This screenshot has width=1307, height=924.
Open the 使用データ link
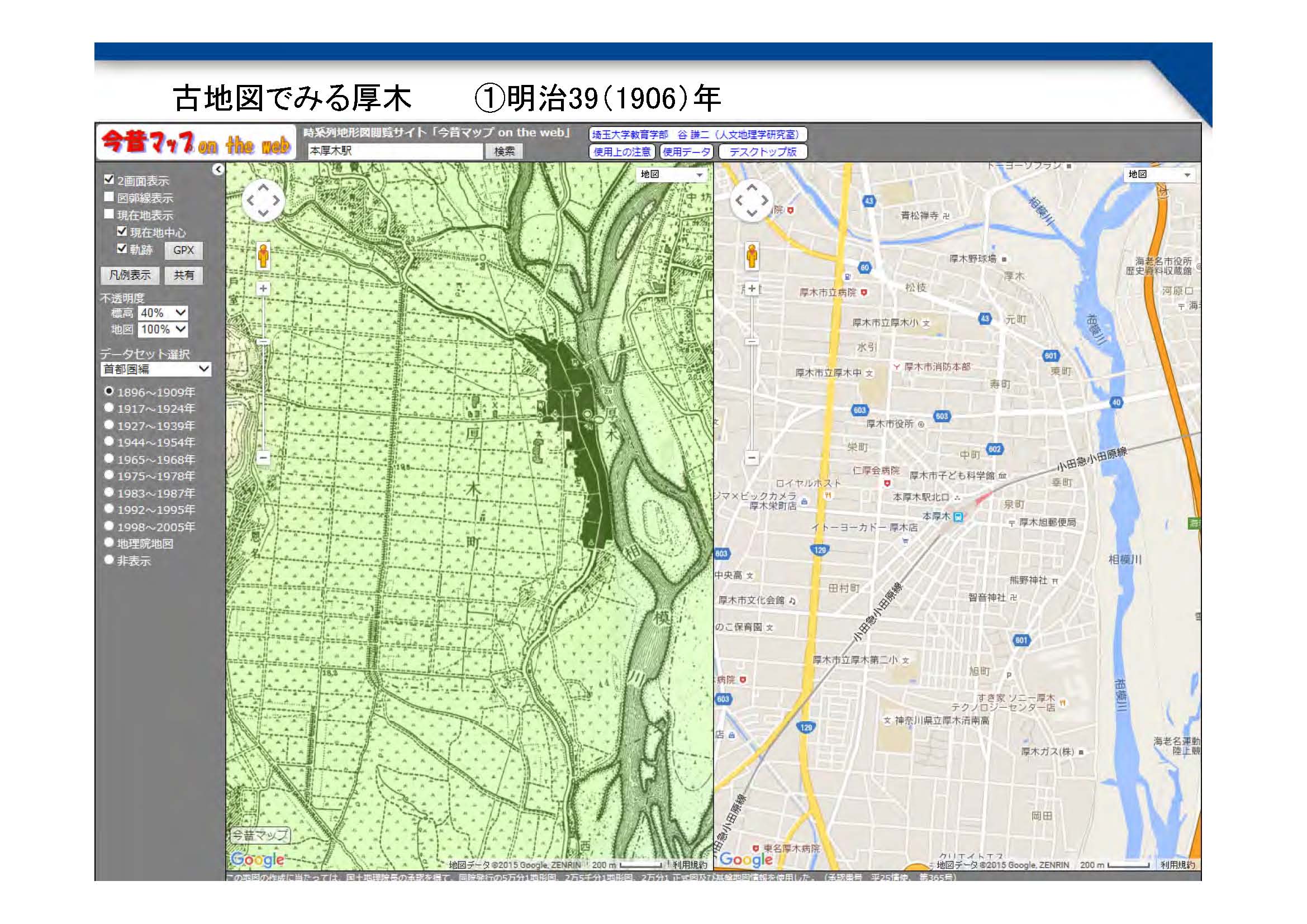point(687,152)
